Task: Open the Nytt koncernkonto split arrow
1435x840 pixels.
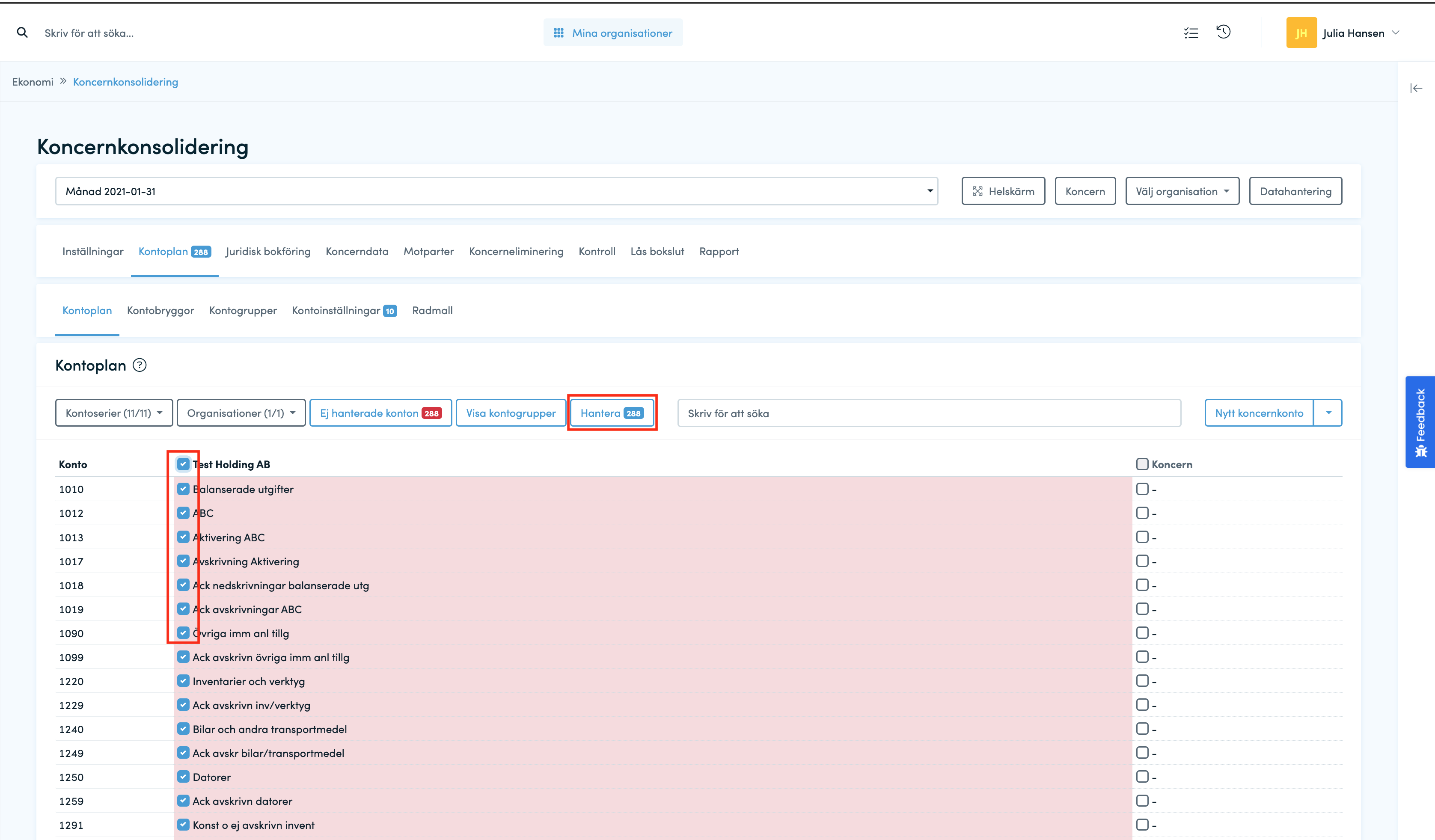Action: tap(1328, 413)
